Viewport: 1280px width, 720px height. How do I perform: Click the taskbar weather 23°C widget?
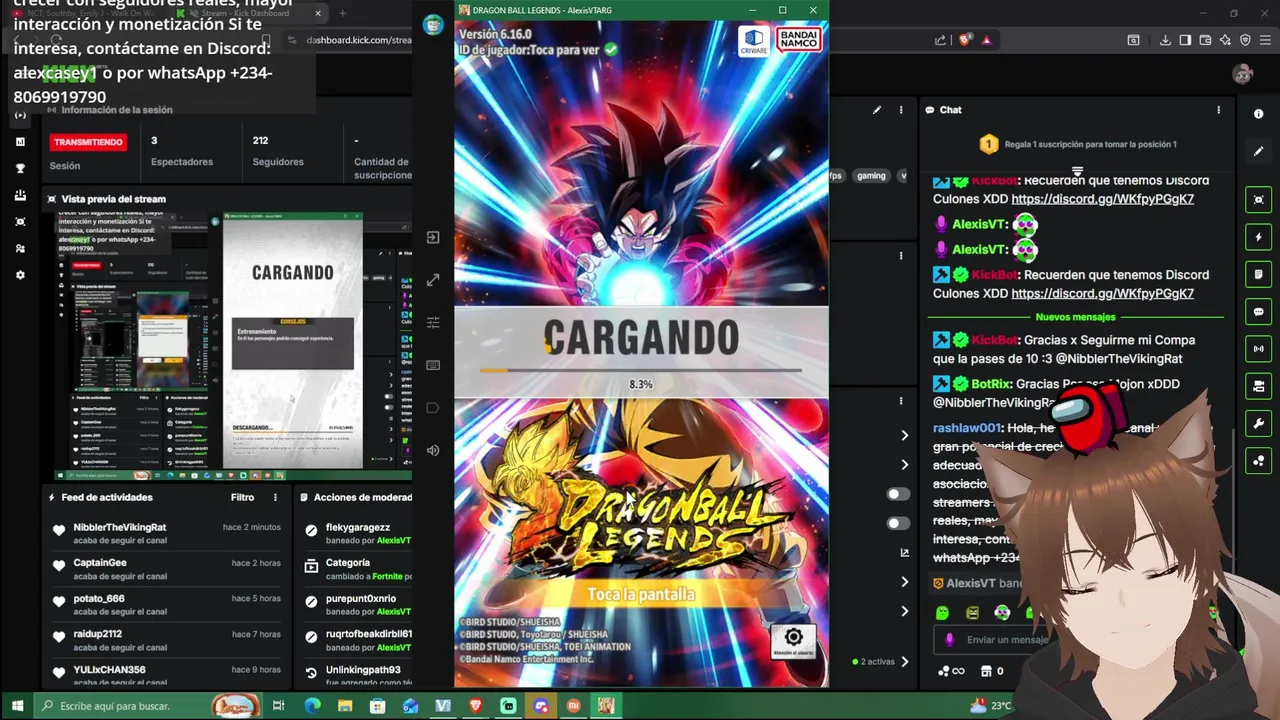point(992,706)
